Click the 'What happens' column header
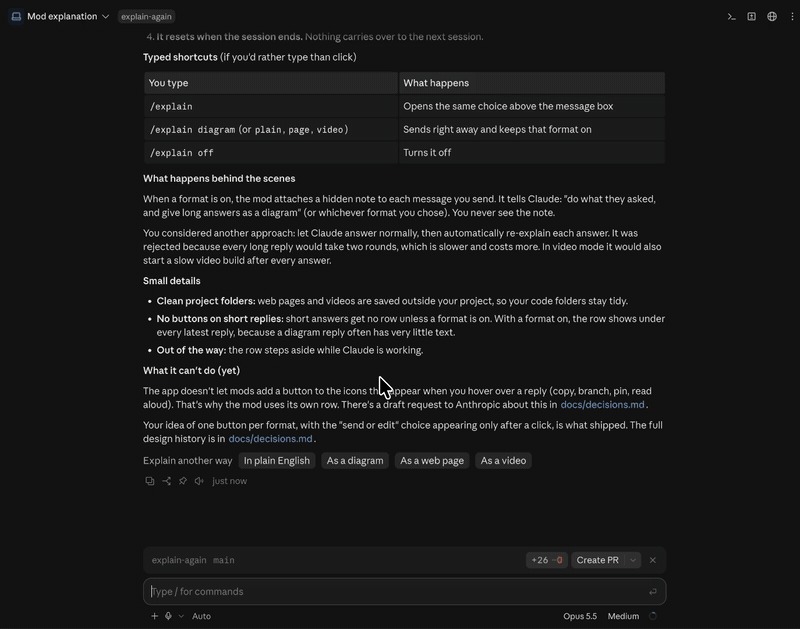Screen dimensions: 800x629 [x=532, y=83]
